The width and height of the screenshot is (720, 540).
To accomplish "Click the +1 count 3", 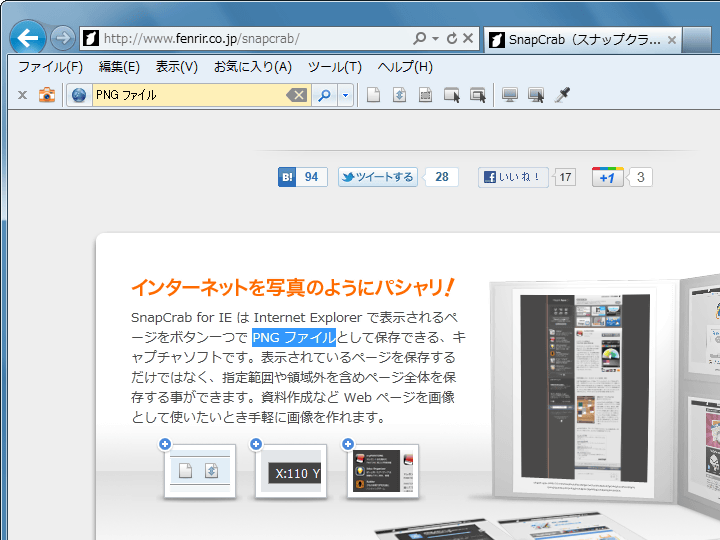I will pos(641,177).
